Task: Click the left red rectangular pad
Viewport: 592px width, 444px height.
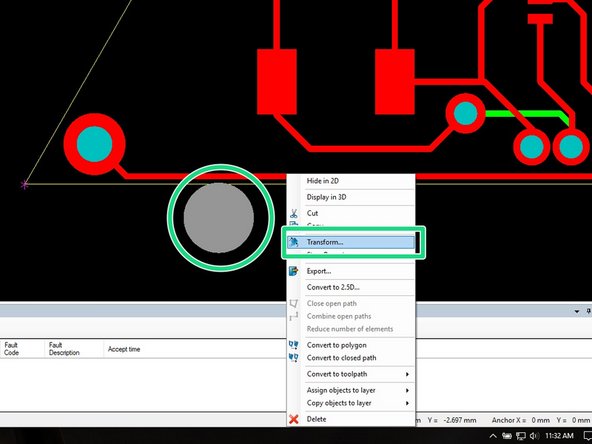Action: (277, 82)
